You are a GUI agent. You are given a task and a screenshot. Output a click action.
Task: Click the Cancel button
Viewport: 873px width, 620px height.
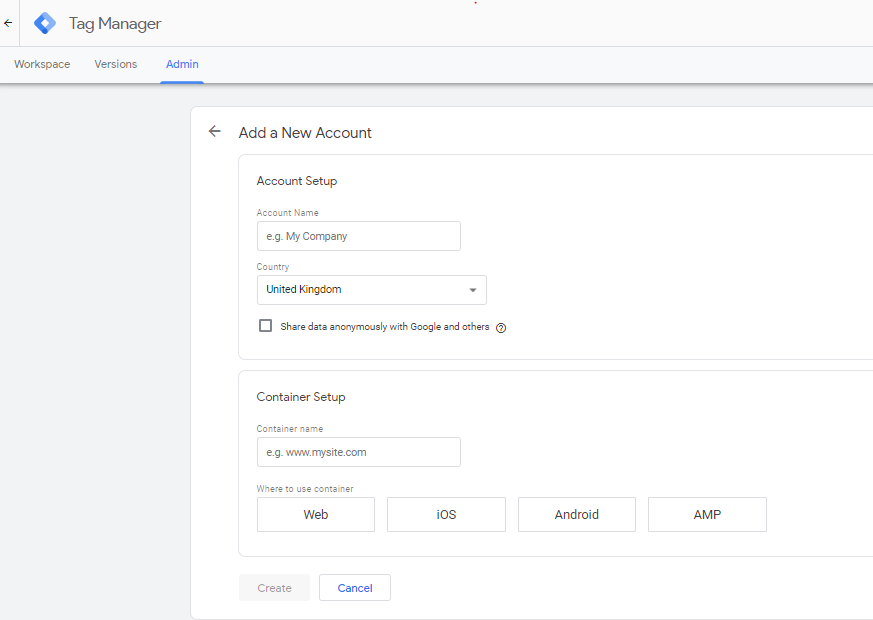point(355,588)
